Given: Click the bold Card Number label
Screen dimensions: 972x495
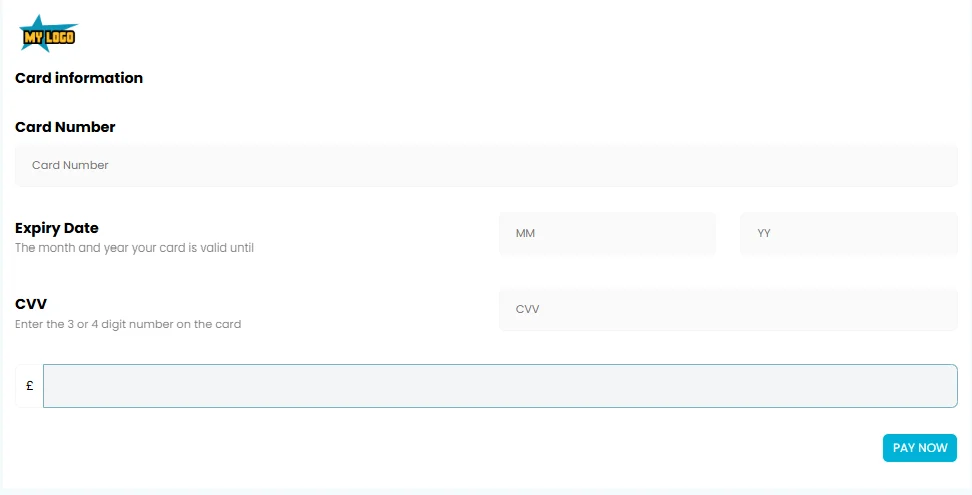Looking at the screenshot, I should point(65,127).
